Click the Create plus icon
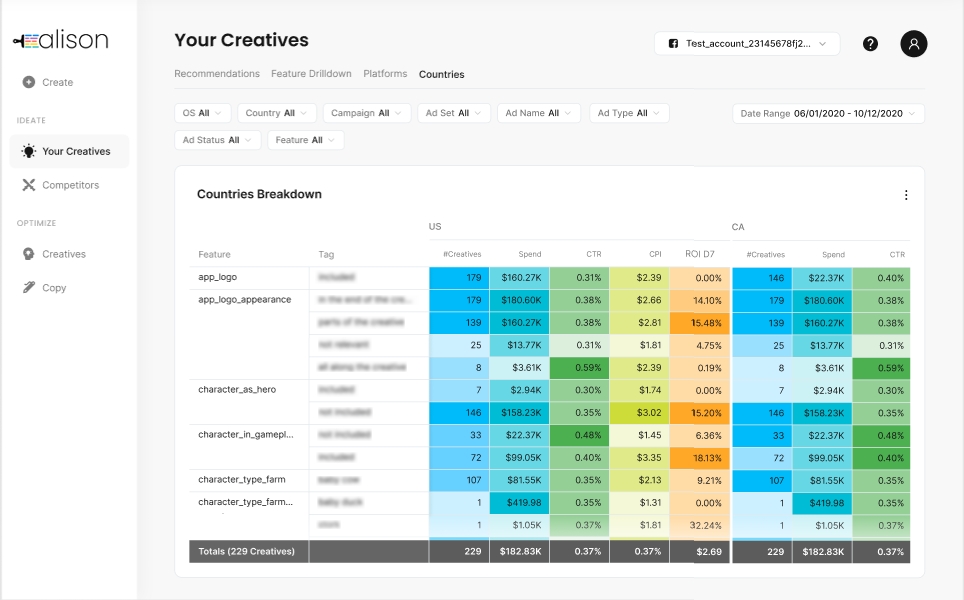Viewport: 964px width, 600px height. point(29,82)
